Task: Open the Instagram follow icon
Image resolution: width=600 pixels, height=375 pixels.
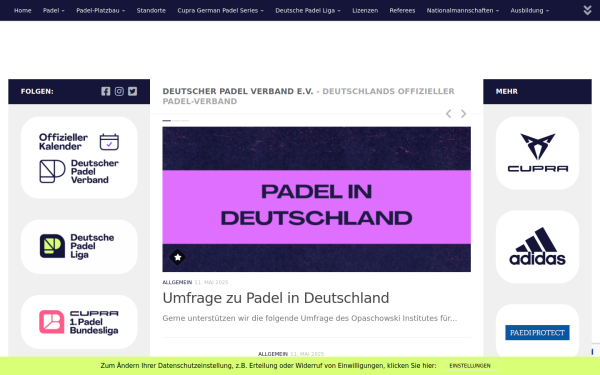Action: pyautogui.click(x=119, y=91)
